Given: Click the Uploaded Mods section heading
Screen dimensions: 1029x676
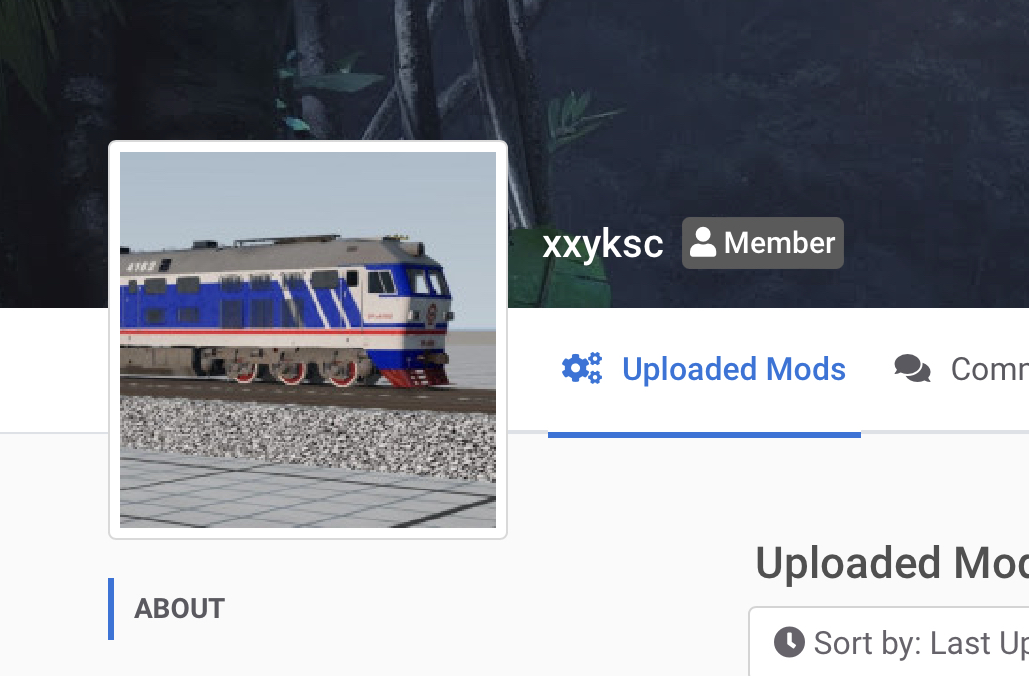Looking at the screenshot, I should 892,563.
